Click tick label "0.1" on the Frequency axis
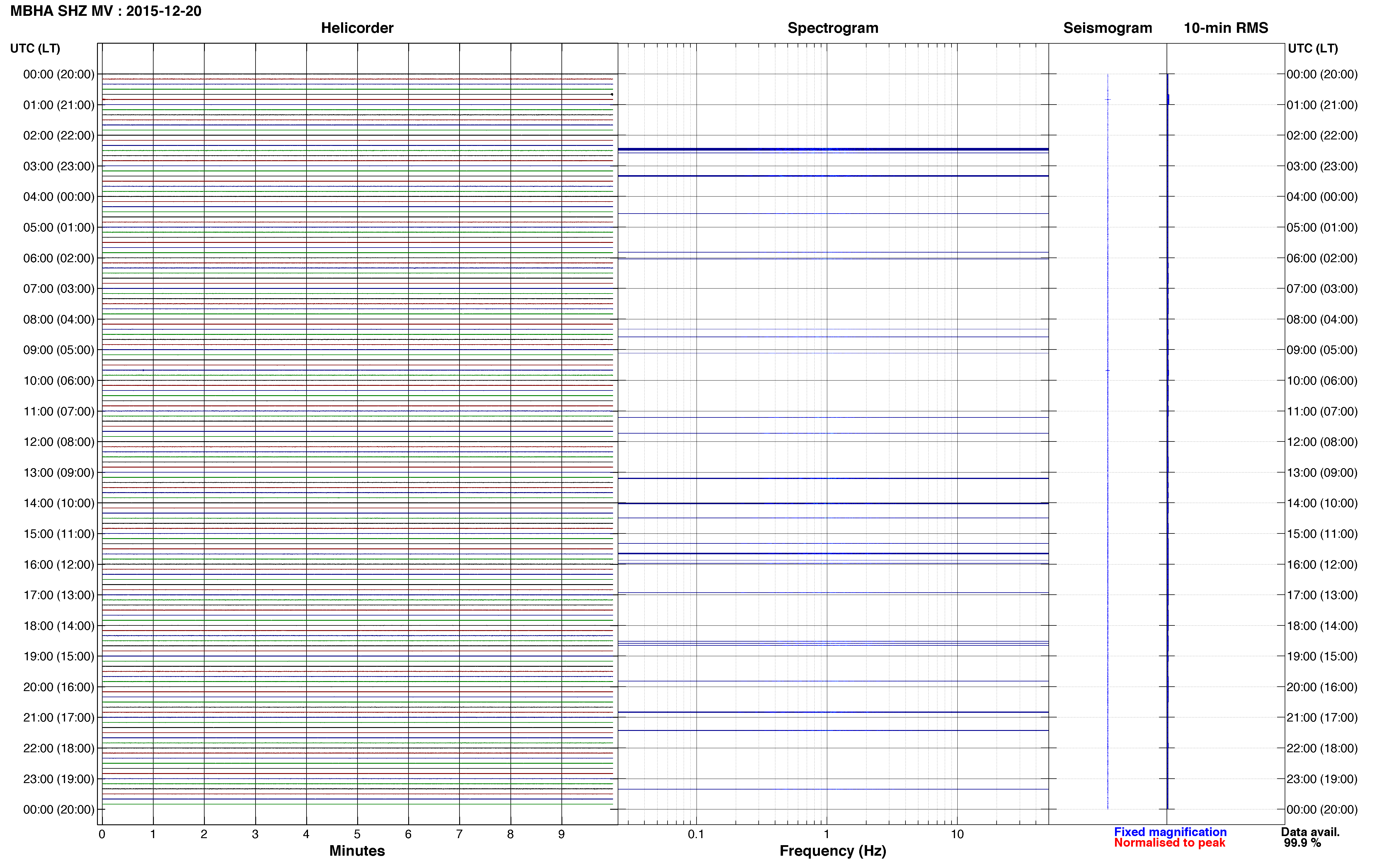 click(696, 834)
